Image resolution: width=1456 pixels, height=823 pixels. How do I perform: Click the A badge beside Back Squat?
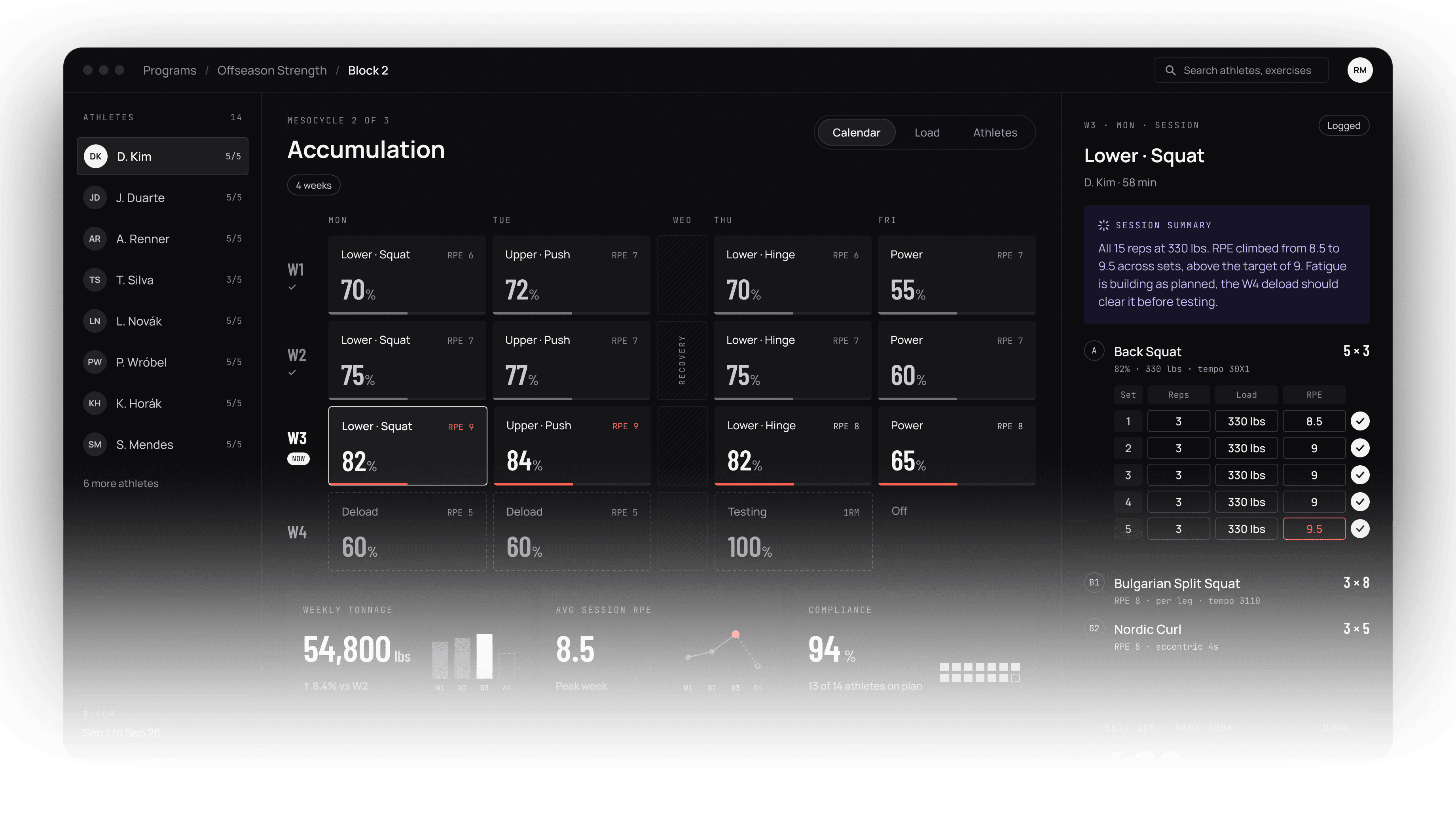coord(1094,351)
